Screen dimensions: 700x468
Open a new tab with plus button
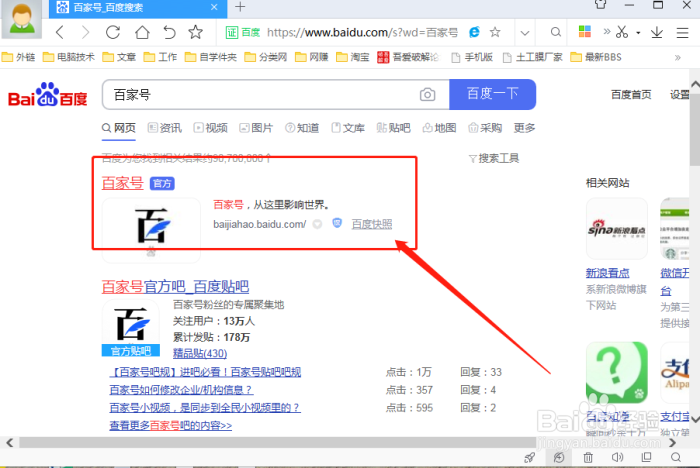(240, 7)
